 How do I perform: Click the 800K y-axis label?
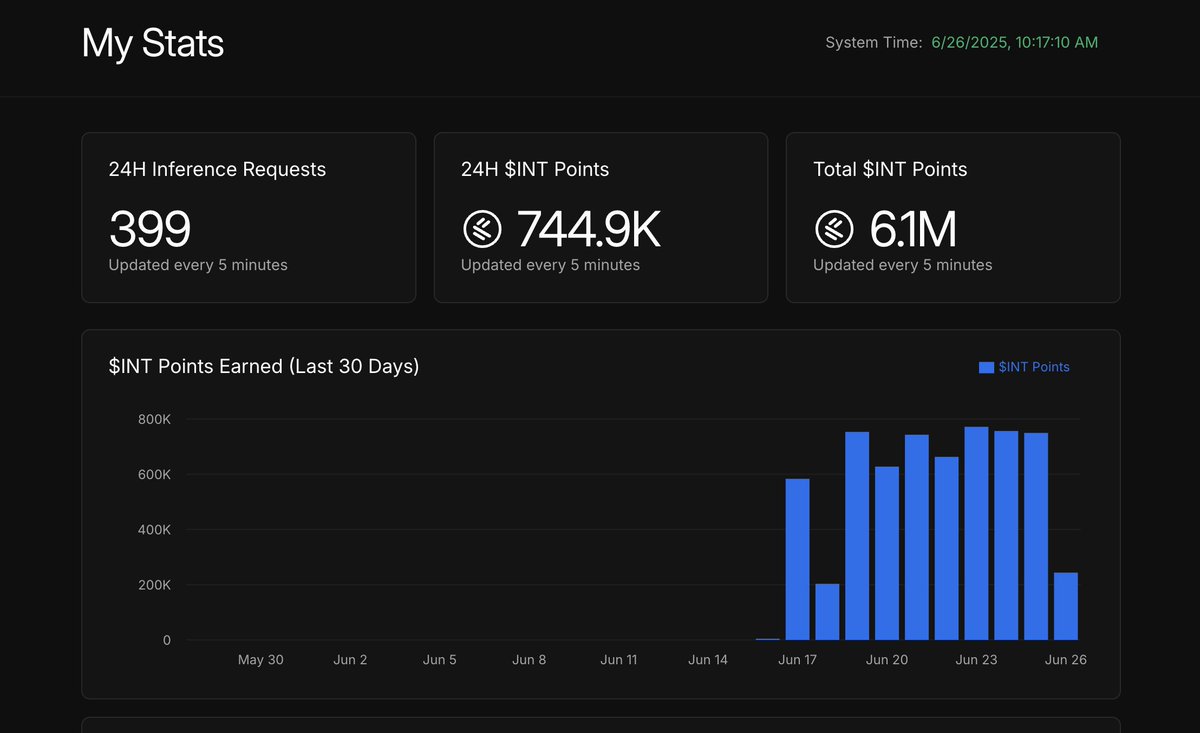(155, 419)
